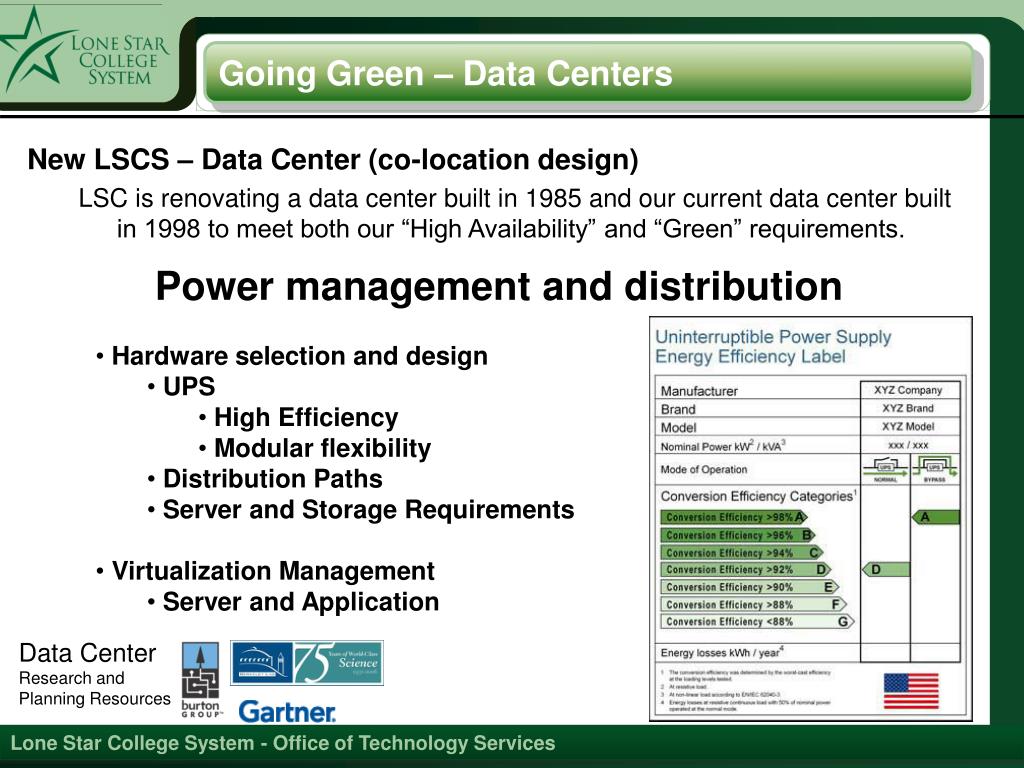Click the Burton Group logo
The image size is (1024, 768).
click(200, 680)
